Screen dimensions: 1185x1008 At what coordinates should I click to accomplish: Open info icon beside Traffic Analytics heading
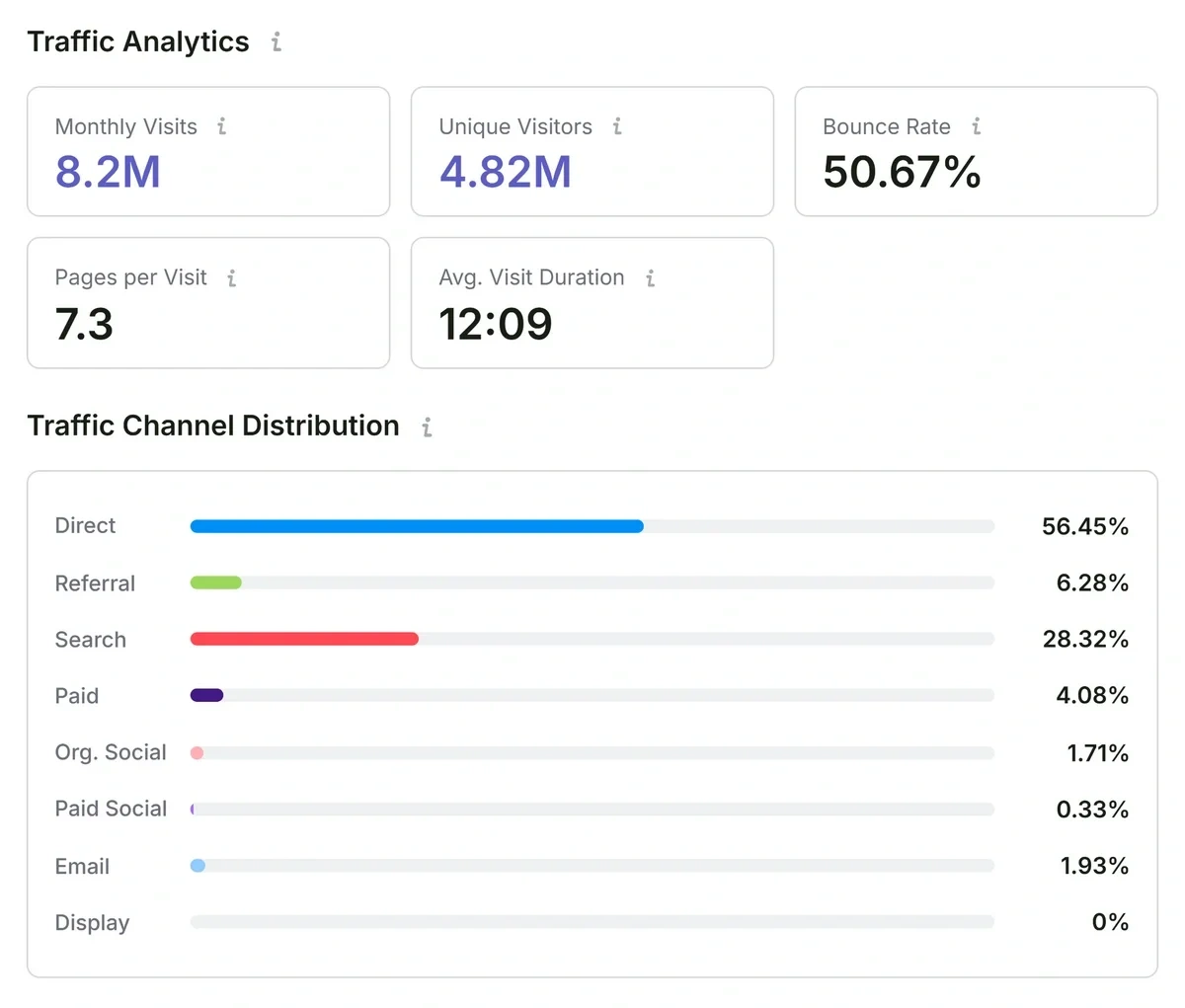coord(276,41)
